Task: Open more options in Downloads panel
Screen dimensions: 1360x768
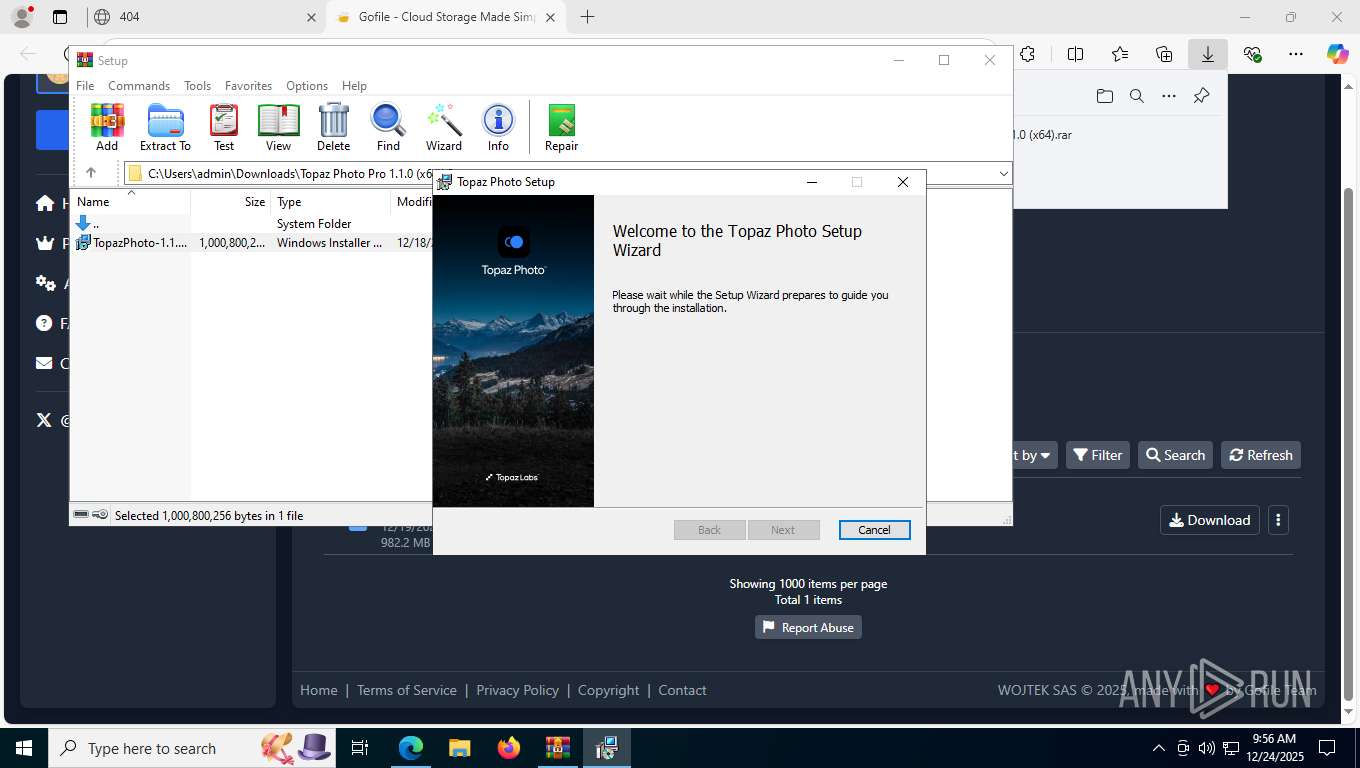Action: [1168, 96]
